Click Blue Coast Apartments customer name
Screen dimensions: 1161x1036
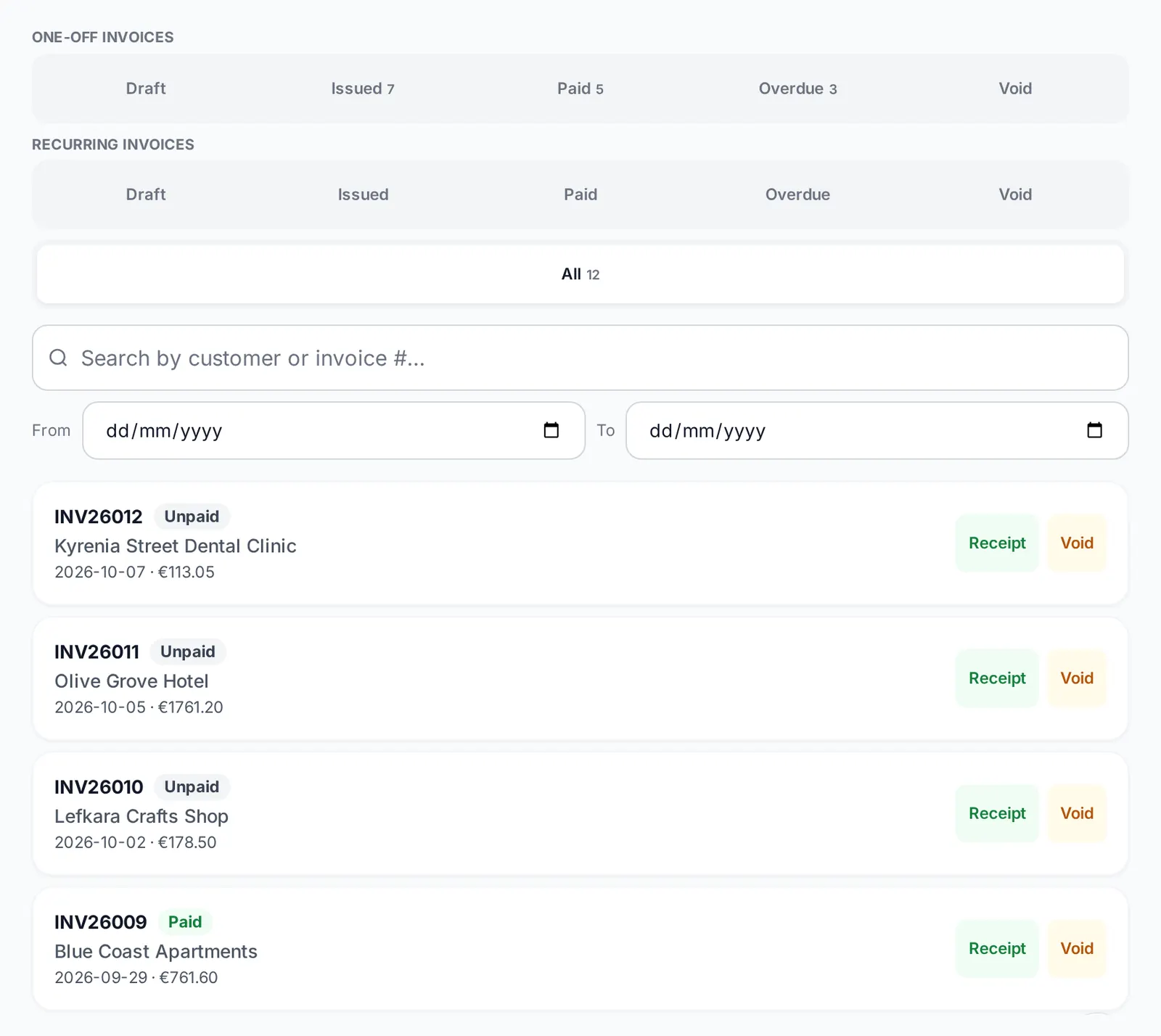[x=156, y=951]
